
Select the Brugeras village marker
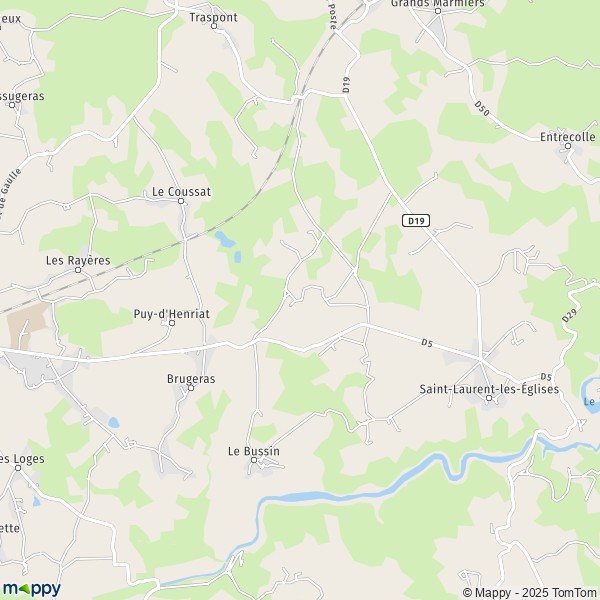(191, 388)
